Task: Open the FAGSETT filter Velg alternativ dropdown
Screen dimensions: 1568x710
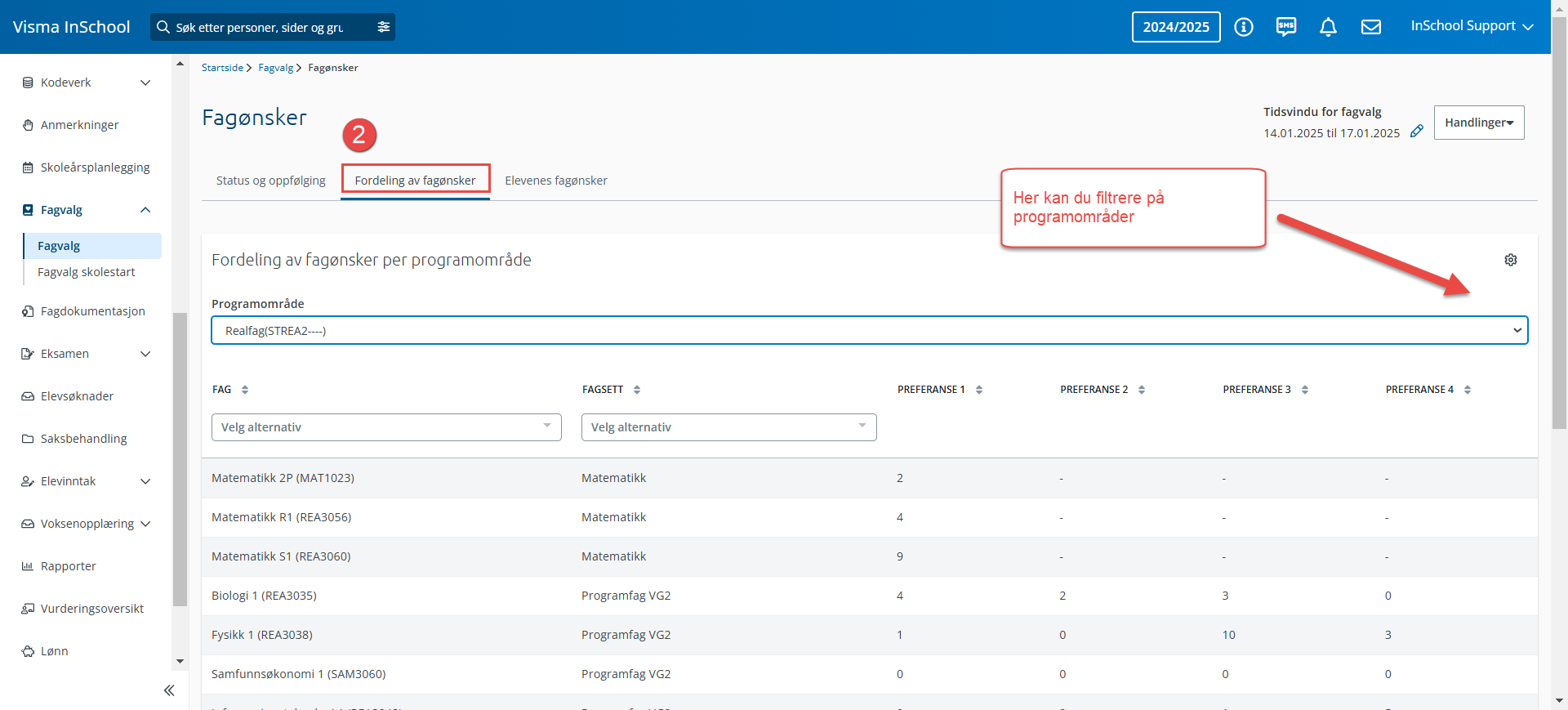Action: click(728, 427)
